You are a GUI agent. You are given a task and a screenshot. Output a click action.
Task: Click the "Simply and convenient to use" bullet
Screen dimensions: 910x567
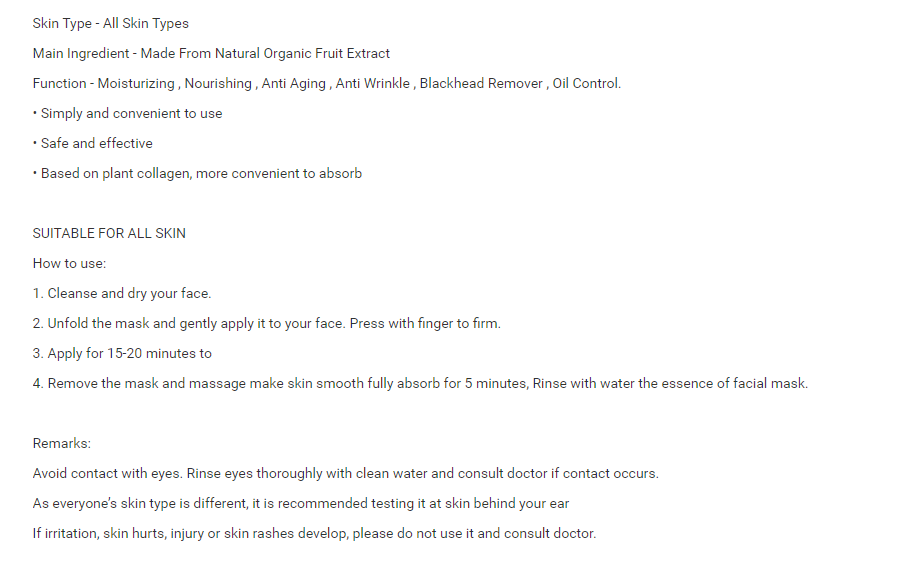pos(131,113)
